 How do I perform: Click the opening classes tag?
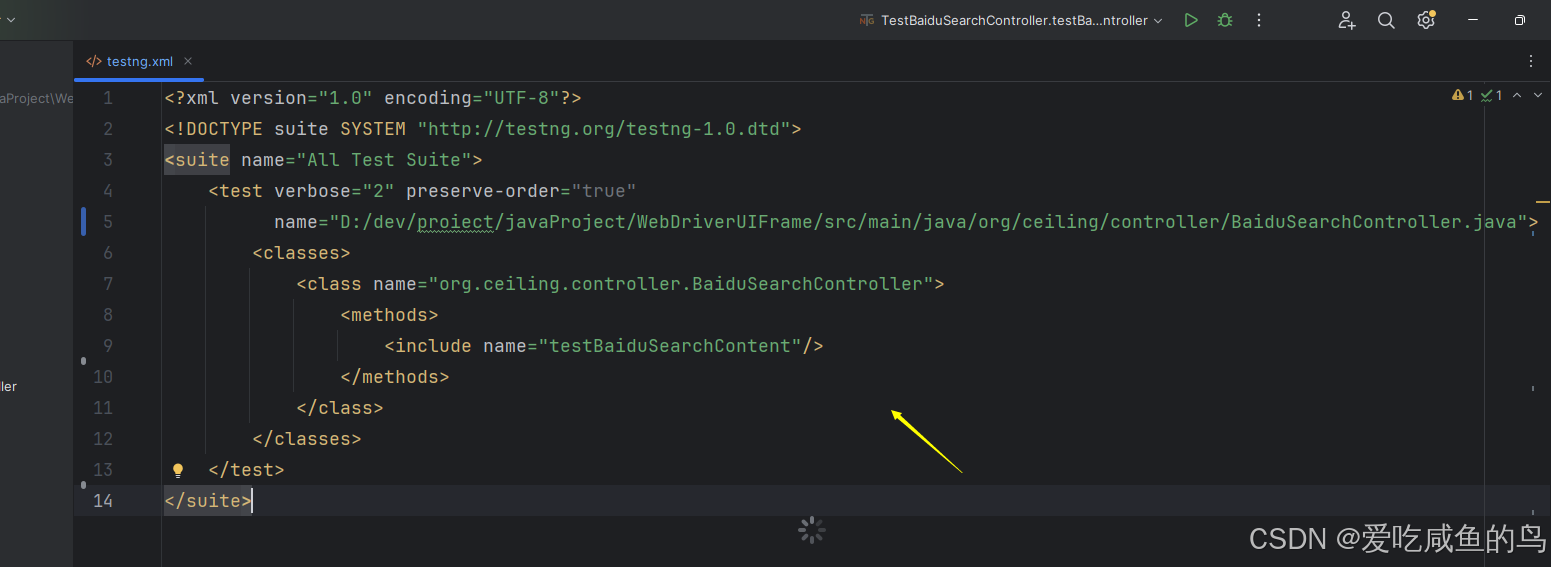(302, 253)
